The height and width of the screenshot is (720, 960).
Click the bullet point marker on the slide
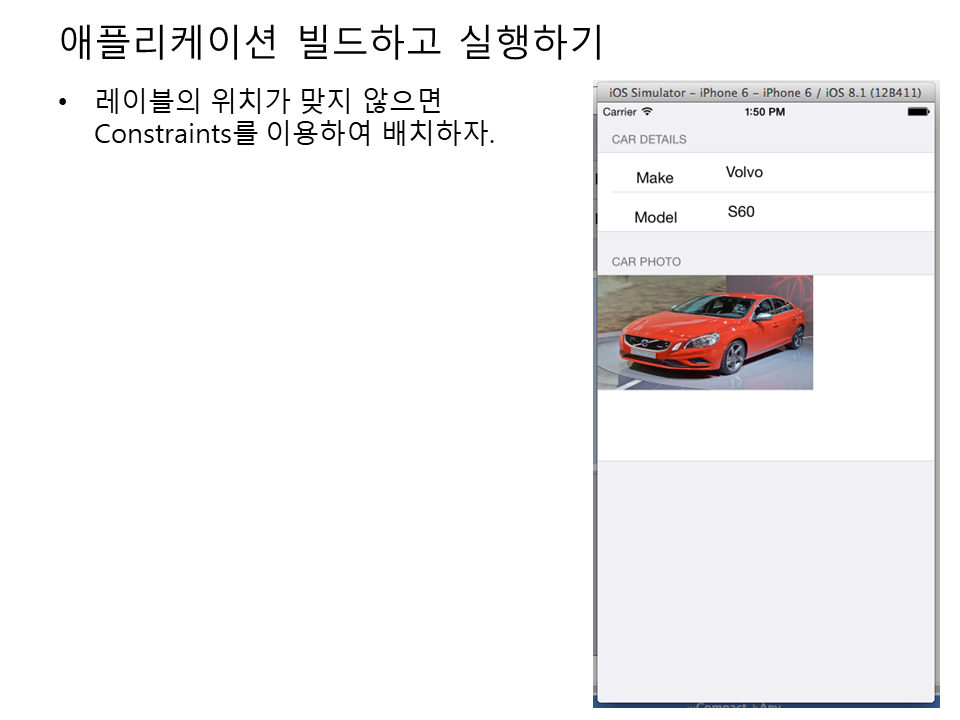point(65,102)
